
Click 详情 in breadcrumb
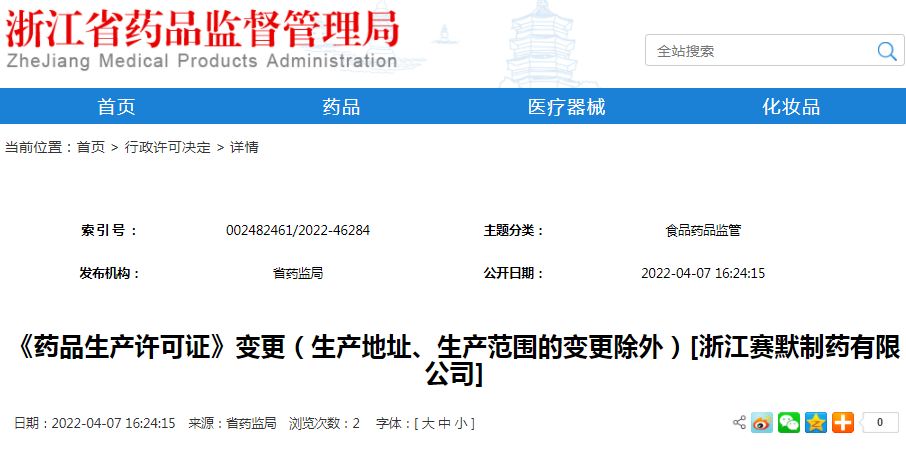click(x=244, y=147)
